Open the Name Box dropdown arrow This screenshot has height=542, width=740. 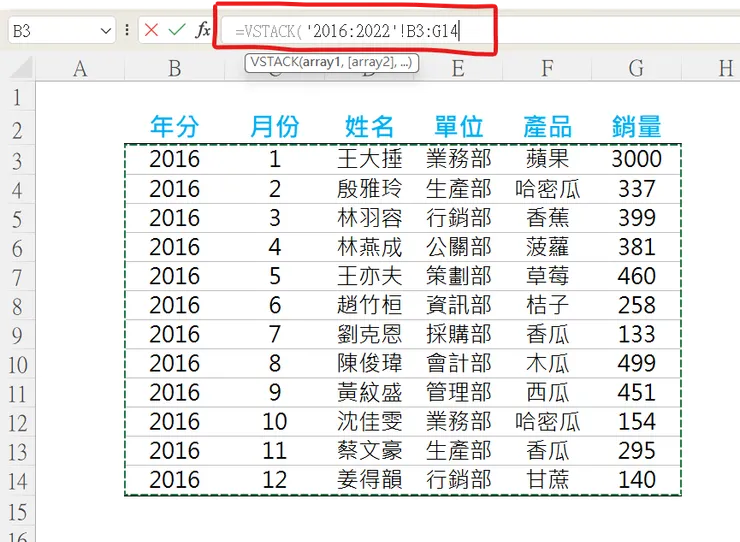[x=106, y=31]
